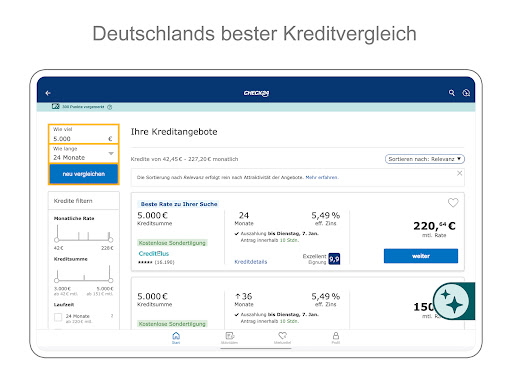Open the Start home tab

(176, 337)
